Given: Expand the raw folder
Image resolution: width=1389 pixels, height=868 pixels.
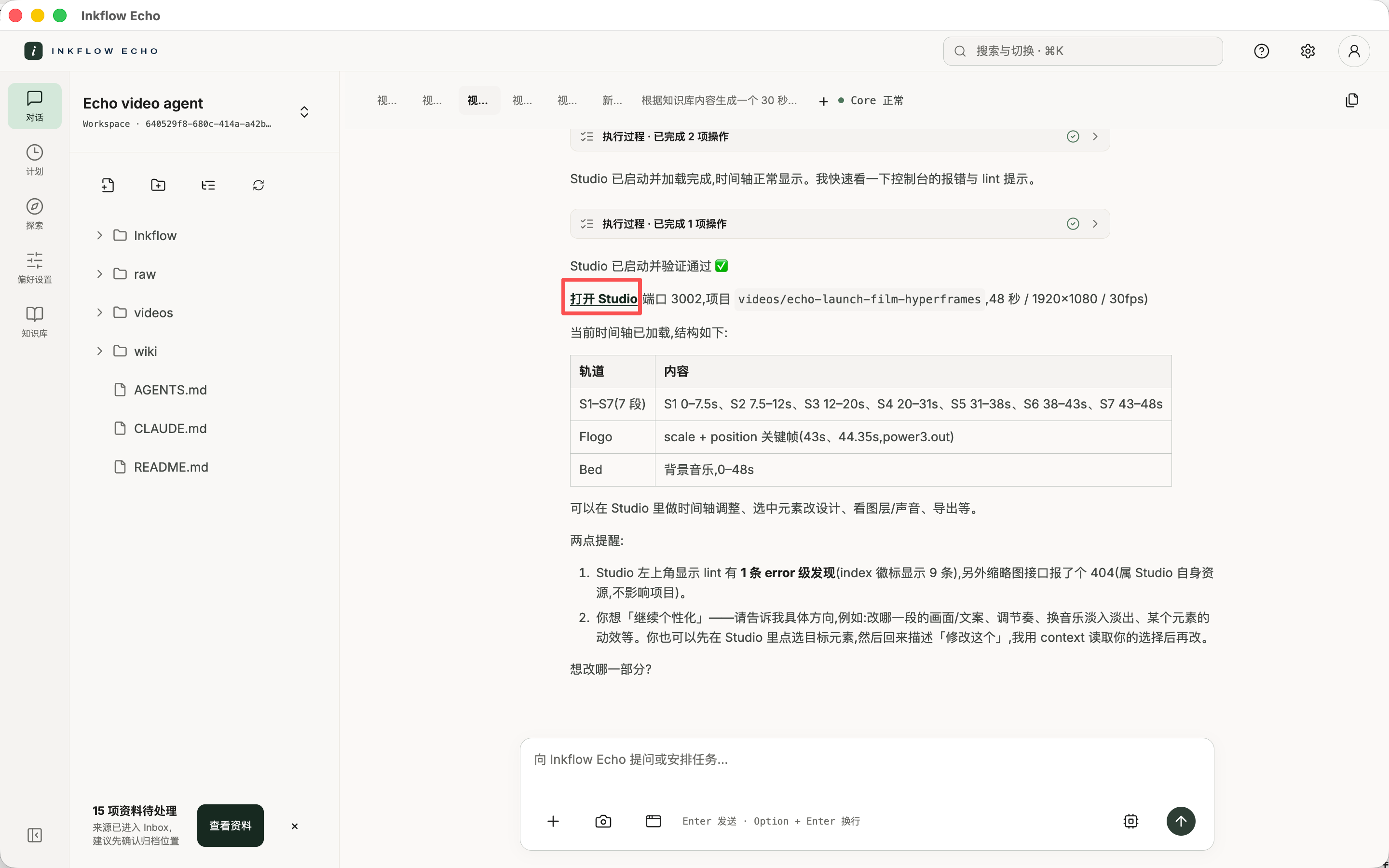Looking at the screenshot, I should (99, 274).
